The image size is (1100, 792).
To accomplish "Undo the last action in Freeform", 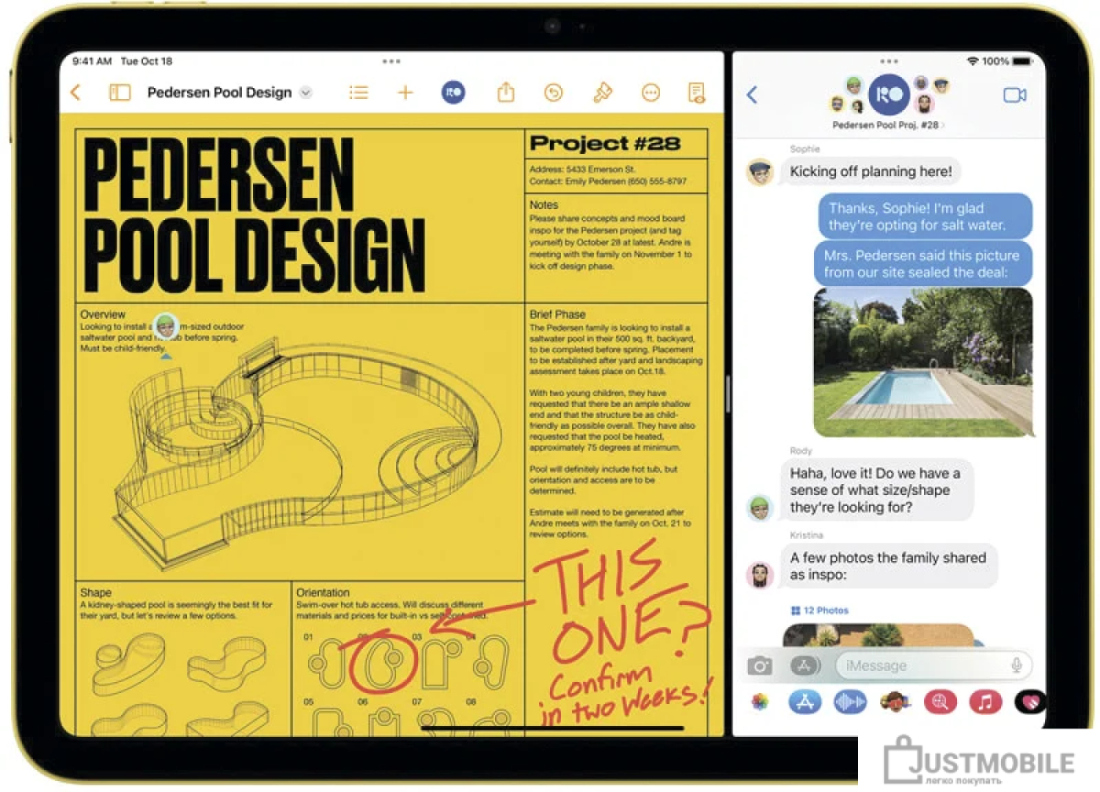I will [x=554, y=93].
